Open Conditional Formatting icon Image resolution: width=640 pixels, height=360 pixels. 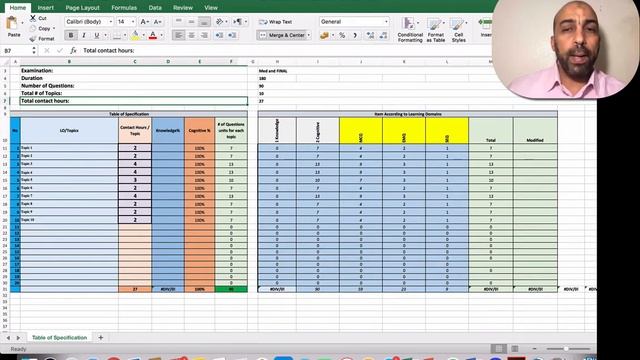(x=409, y=24)
